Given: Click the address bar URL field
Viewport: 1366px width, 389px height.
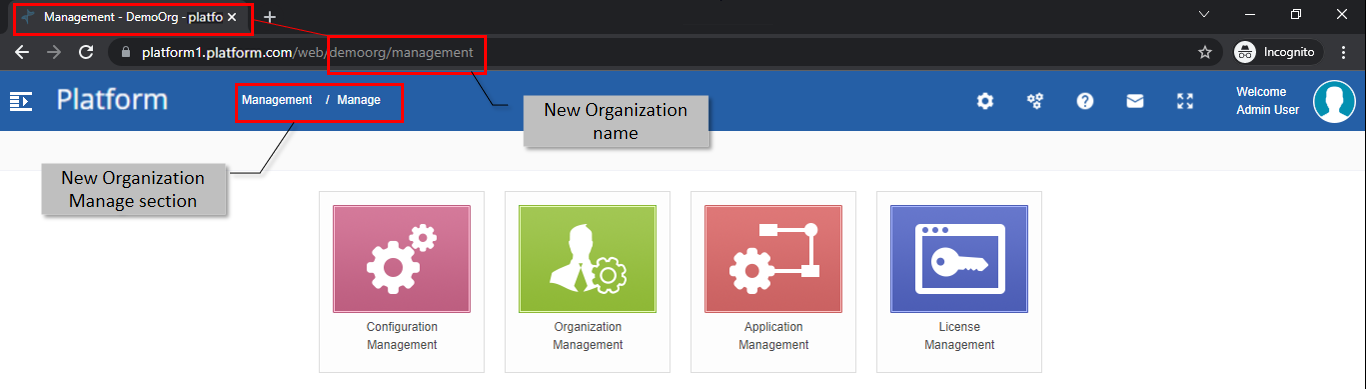Looking at the screenshot, I should 660,52.
